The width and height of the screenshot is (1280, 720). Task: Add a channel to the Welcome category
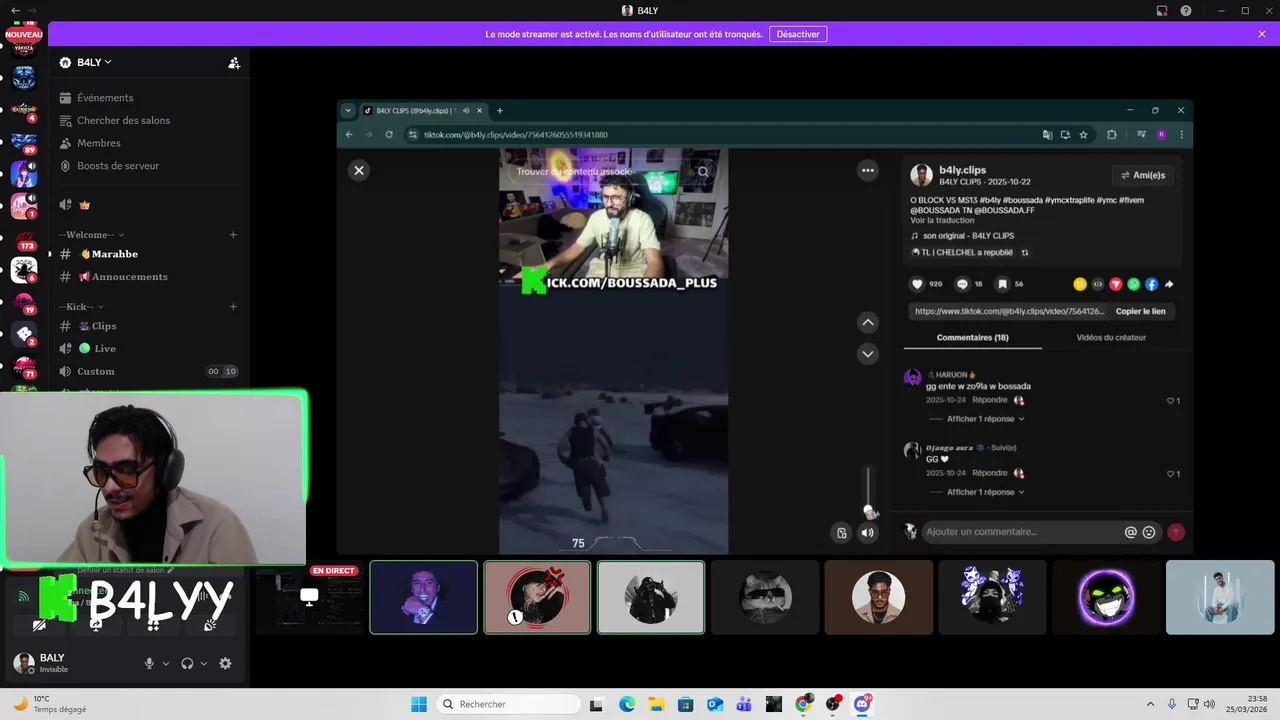[x=233, y=235]
